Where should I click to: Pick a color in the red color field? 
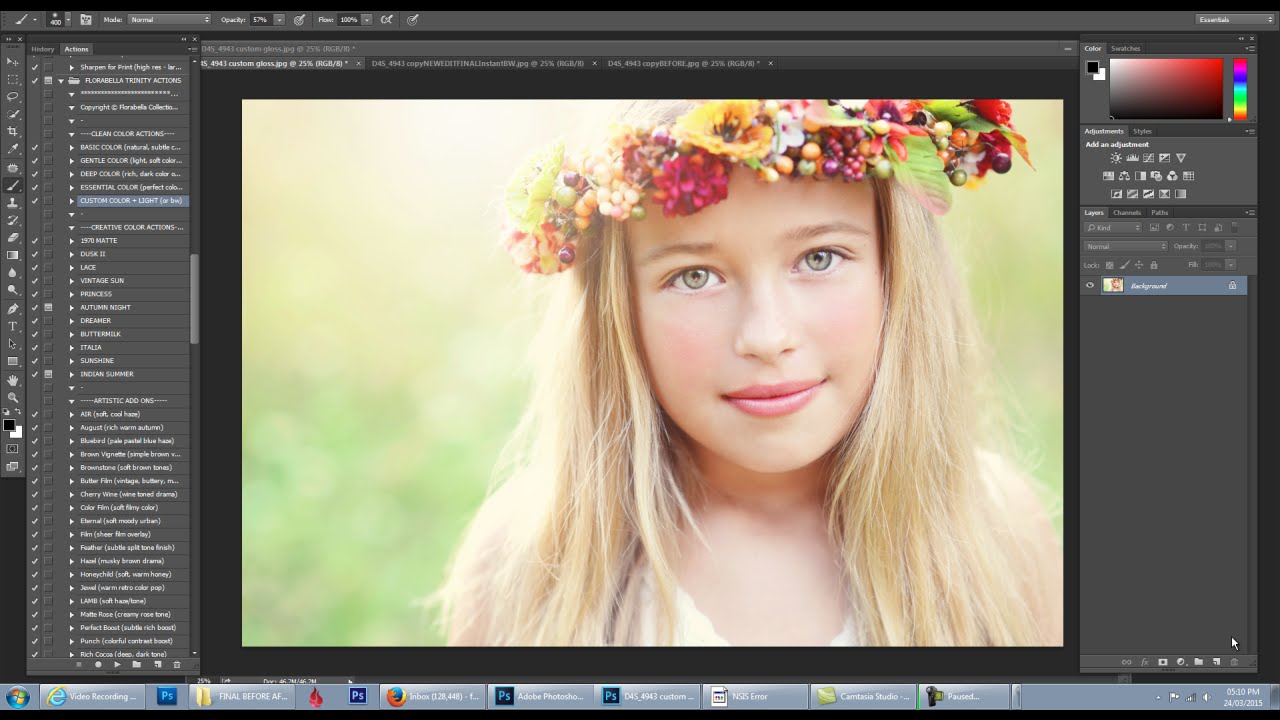(1166, 89)
